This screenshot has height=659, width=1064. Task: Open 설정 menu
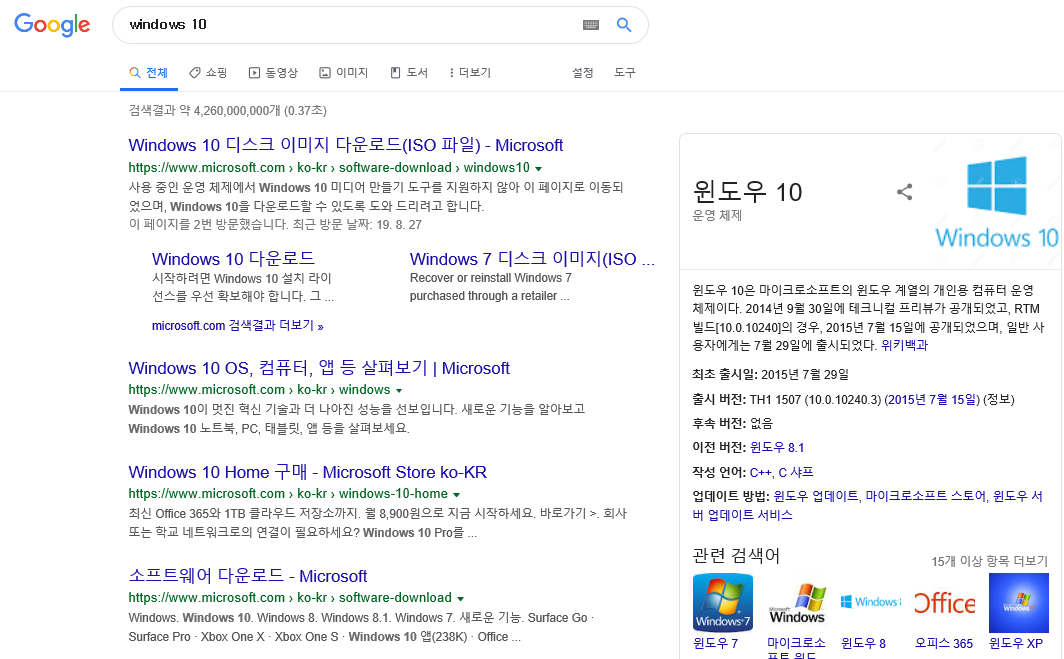(582, 73)
